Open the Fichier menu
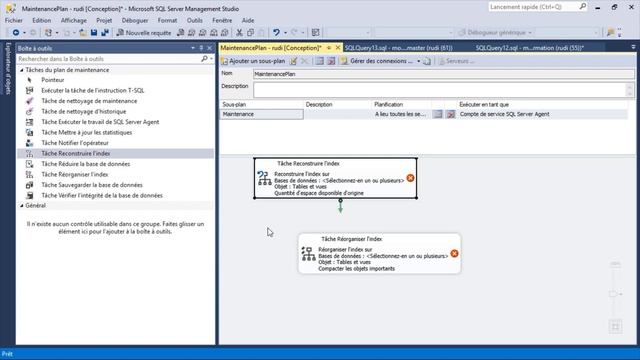This screenshot has height=360, width=640. tap(13, 20)
